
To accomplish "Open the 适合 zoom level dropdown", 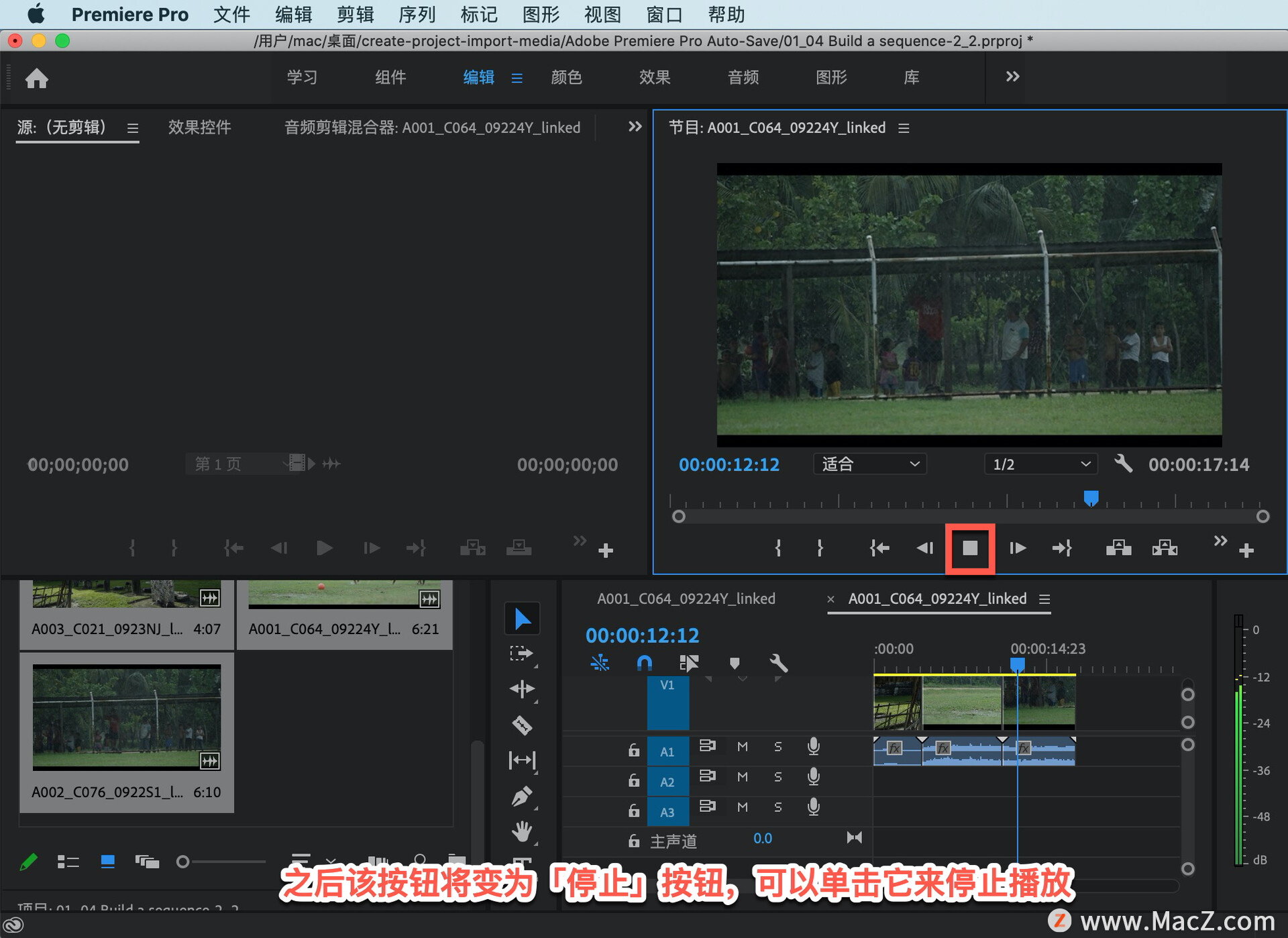I will pos(869,464).
